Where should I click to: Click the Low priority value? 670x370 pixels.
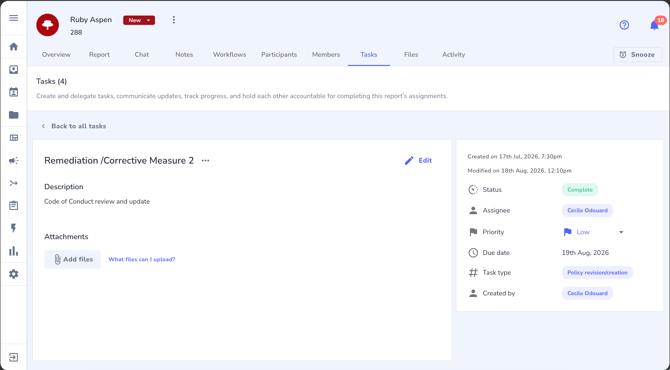583,232
